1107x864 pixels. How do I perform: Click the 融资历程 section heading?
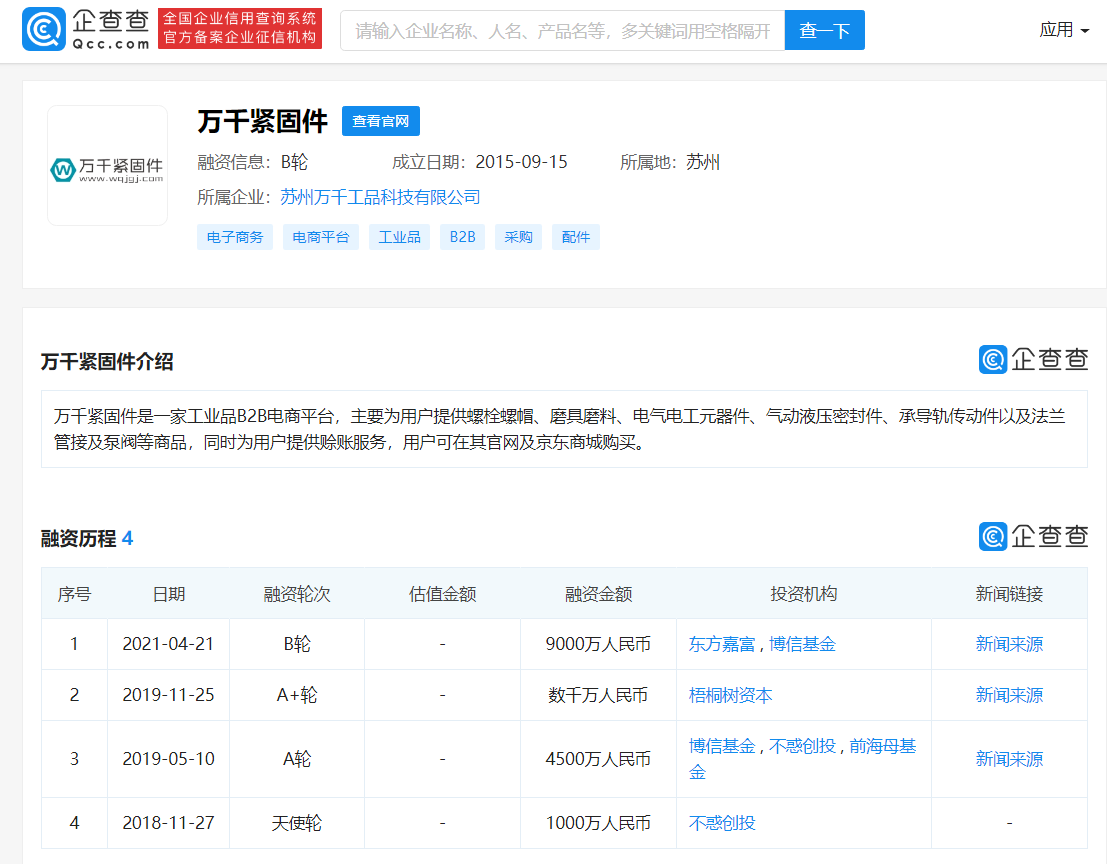87,539
